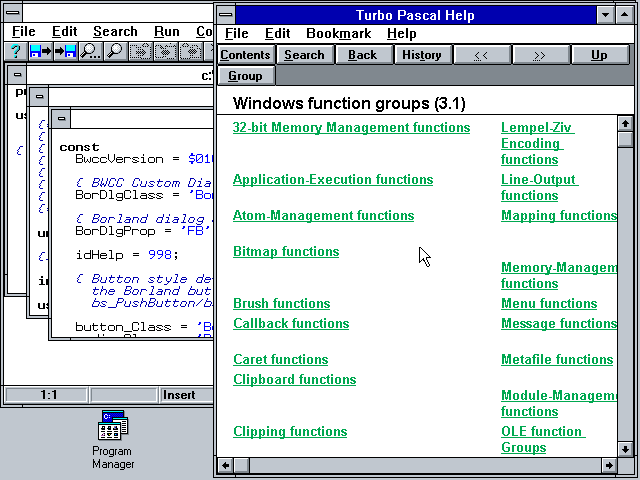Image resolution: width=640 pixels, height=480 pixels.
Task: Open Clipboard functions link
Action: click(x=294, y=380)
